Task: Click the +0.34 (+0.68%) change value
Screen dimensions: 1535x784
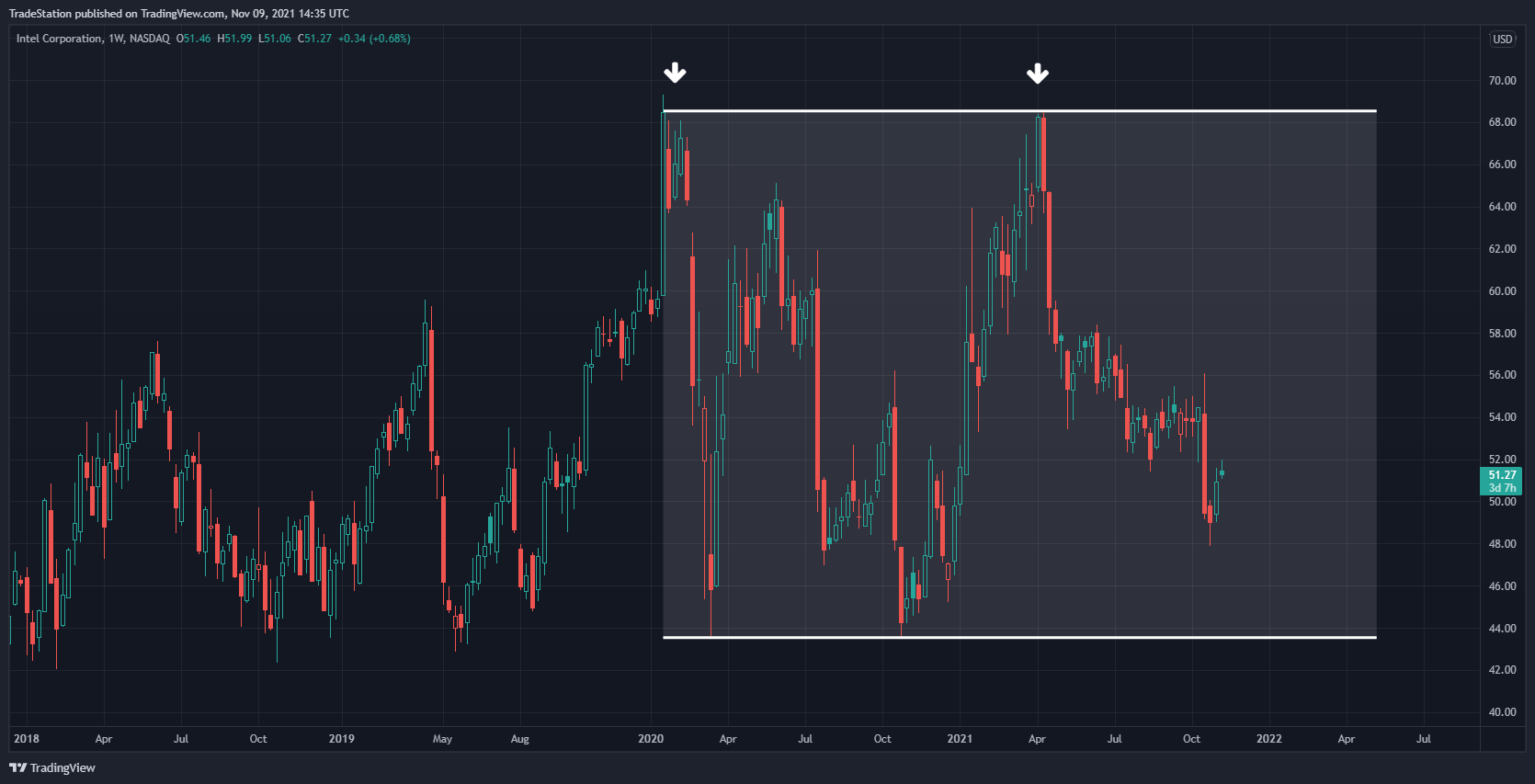Action: click(374, 39)
